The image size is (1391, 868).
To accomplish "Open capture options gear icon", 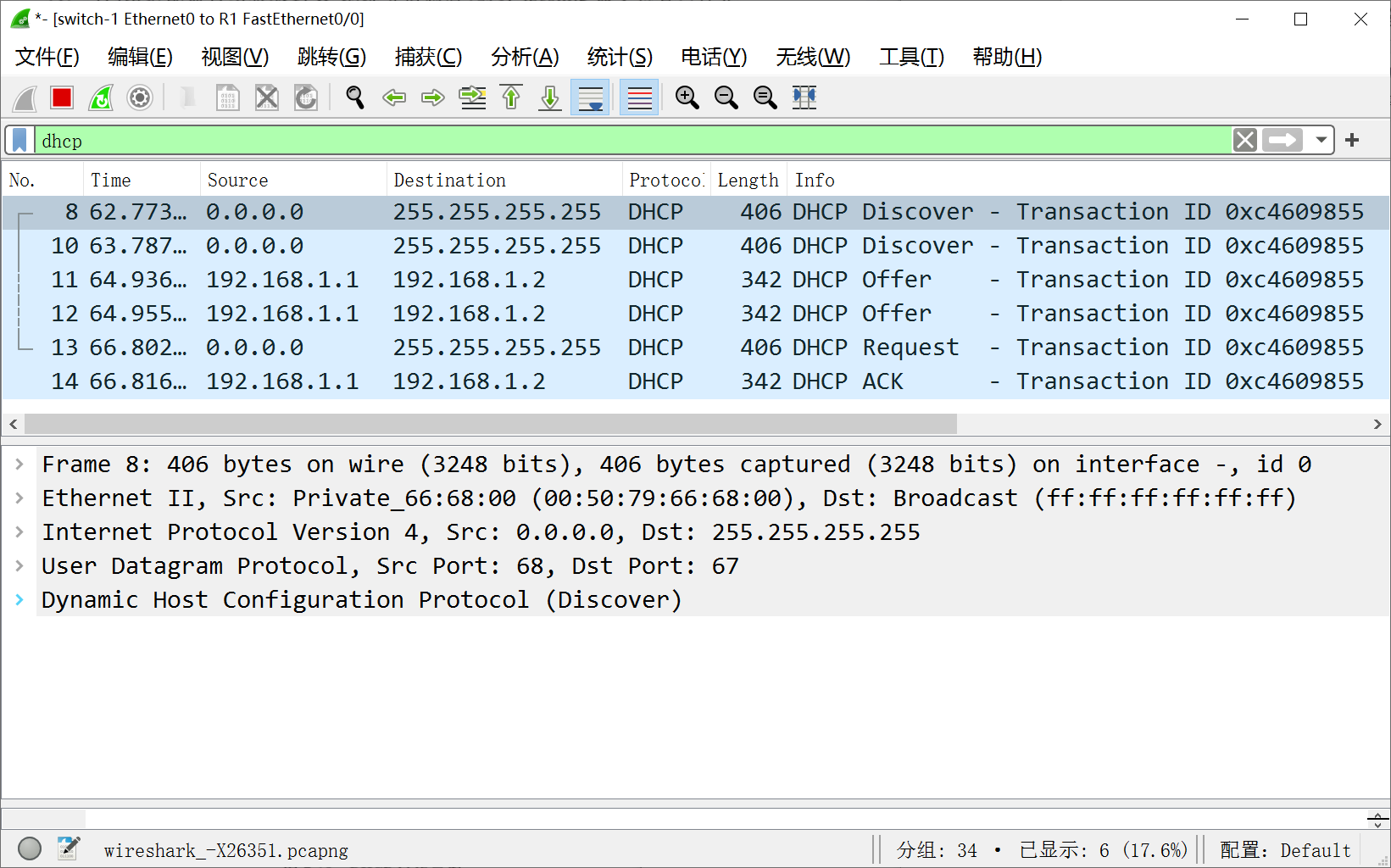I will (140, 97).
